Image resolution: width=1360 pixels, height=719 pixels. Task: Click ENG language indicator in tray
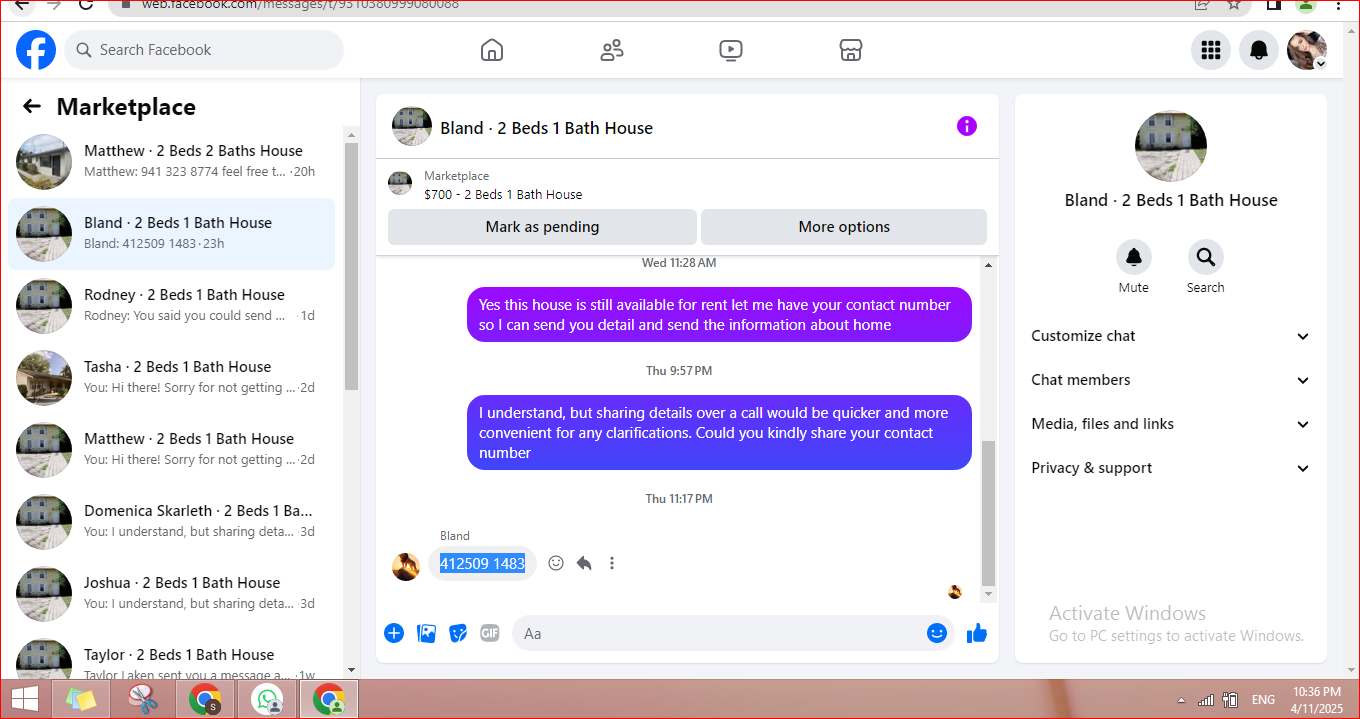point(1263,700)
